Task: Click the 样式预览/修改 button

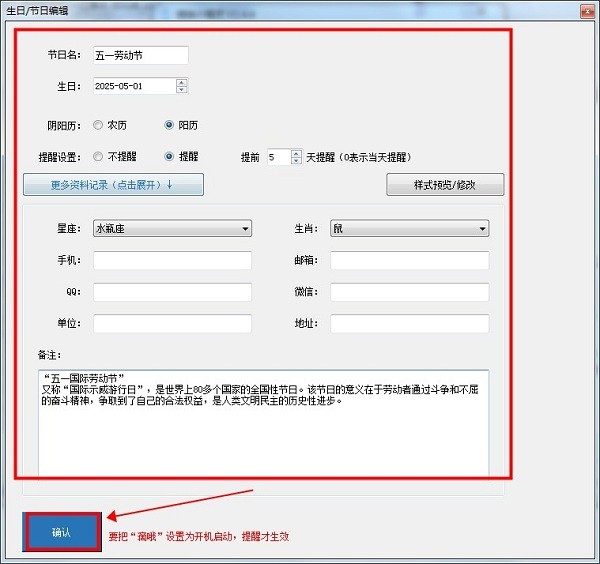Action: [445, 185]
